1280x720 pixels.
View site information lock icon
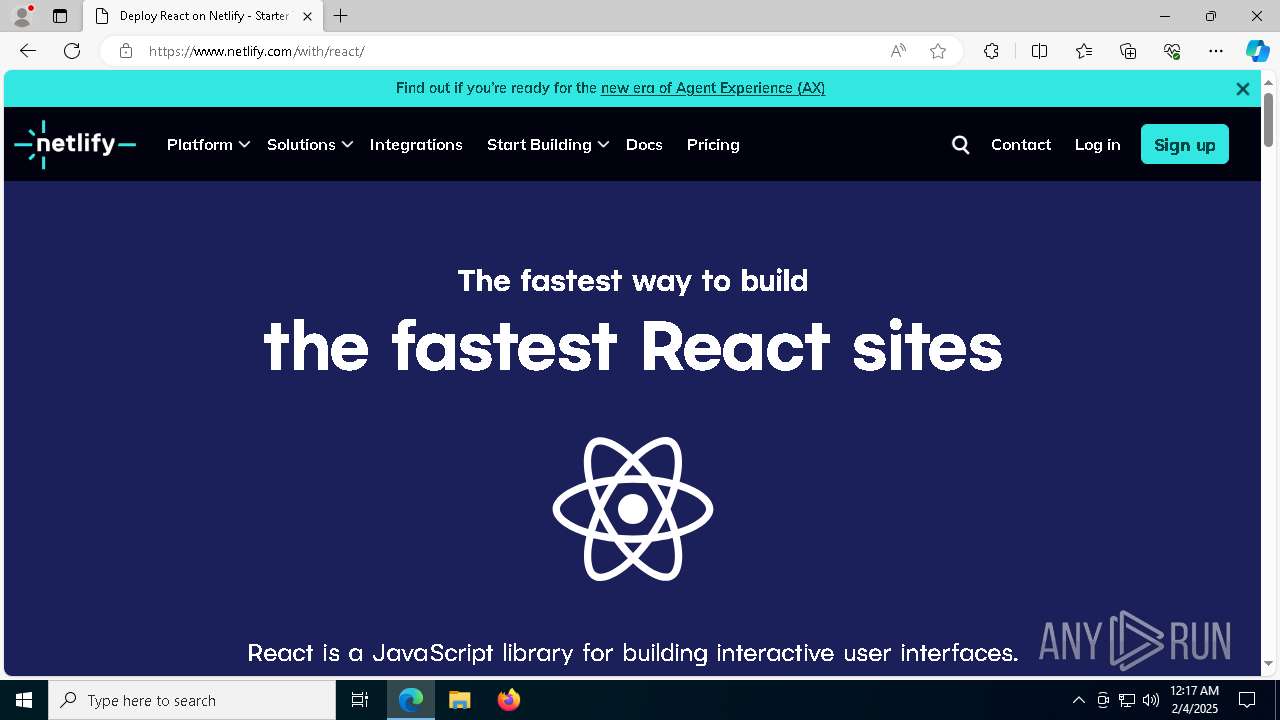click(x=126, y=51)
